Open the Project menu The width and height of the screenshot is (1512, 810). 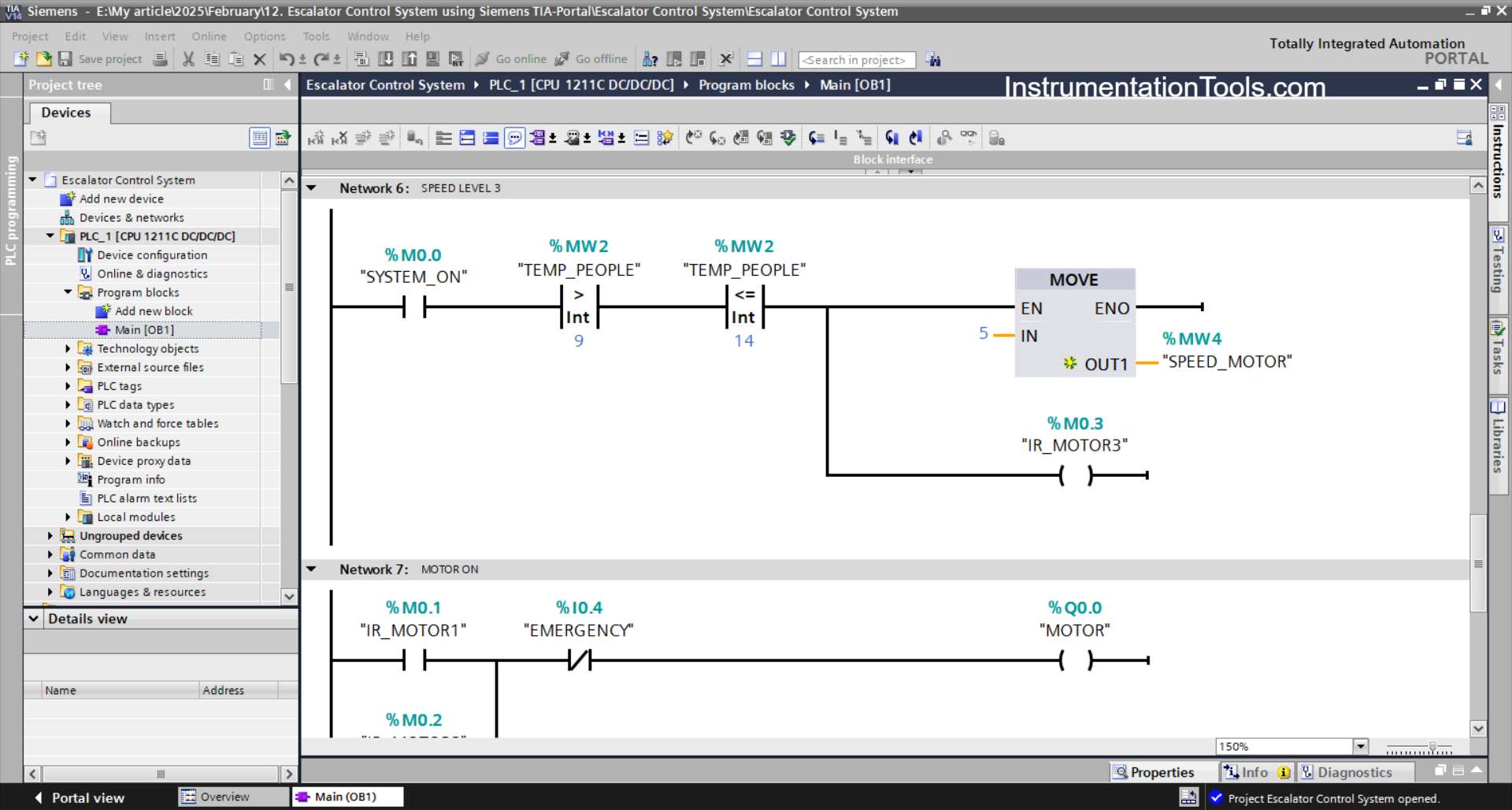click(x=30, y=36)
